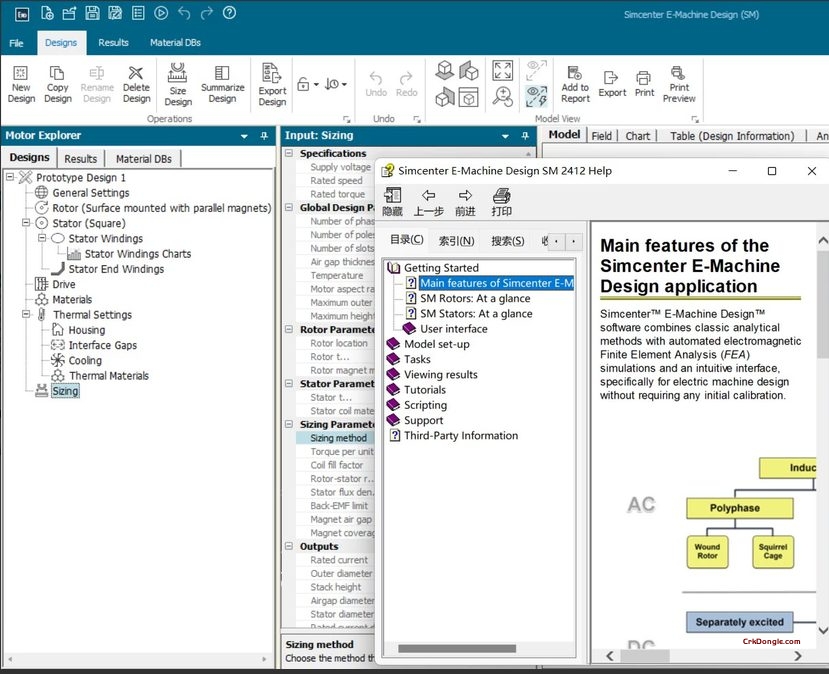Toggle the lit show/hide eye icon in Model View
This screenshot has width=829, height=674.
pos(537,97)
